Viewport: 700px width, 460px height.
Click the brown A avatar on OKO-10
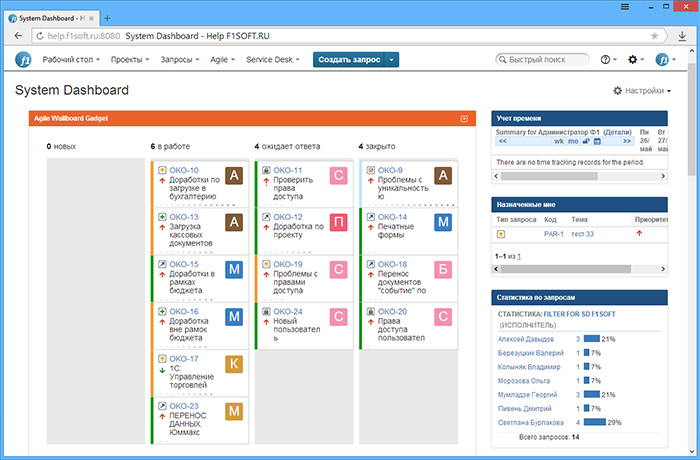click(x=235, y=177)
